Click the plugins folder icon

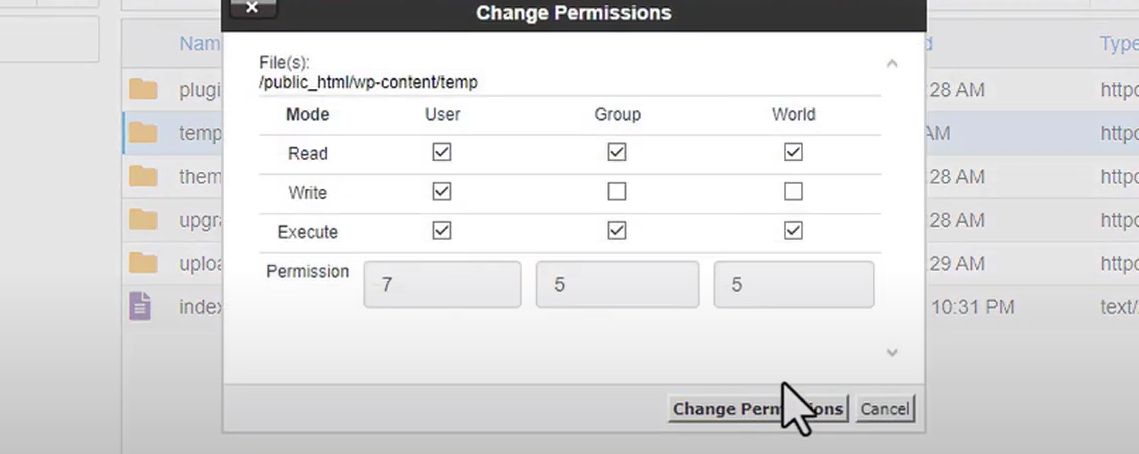(144, 90)
